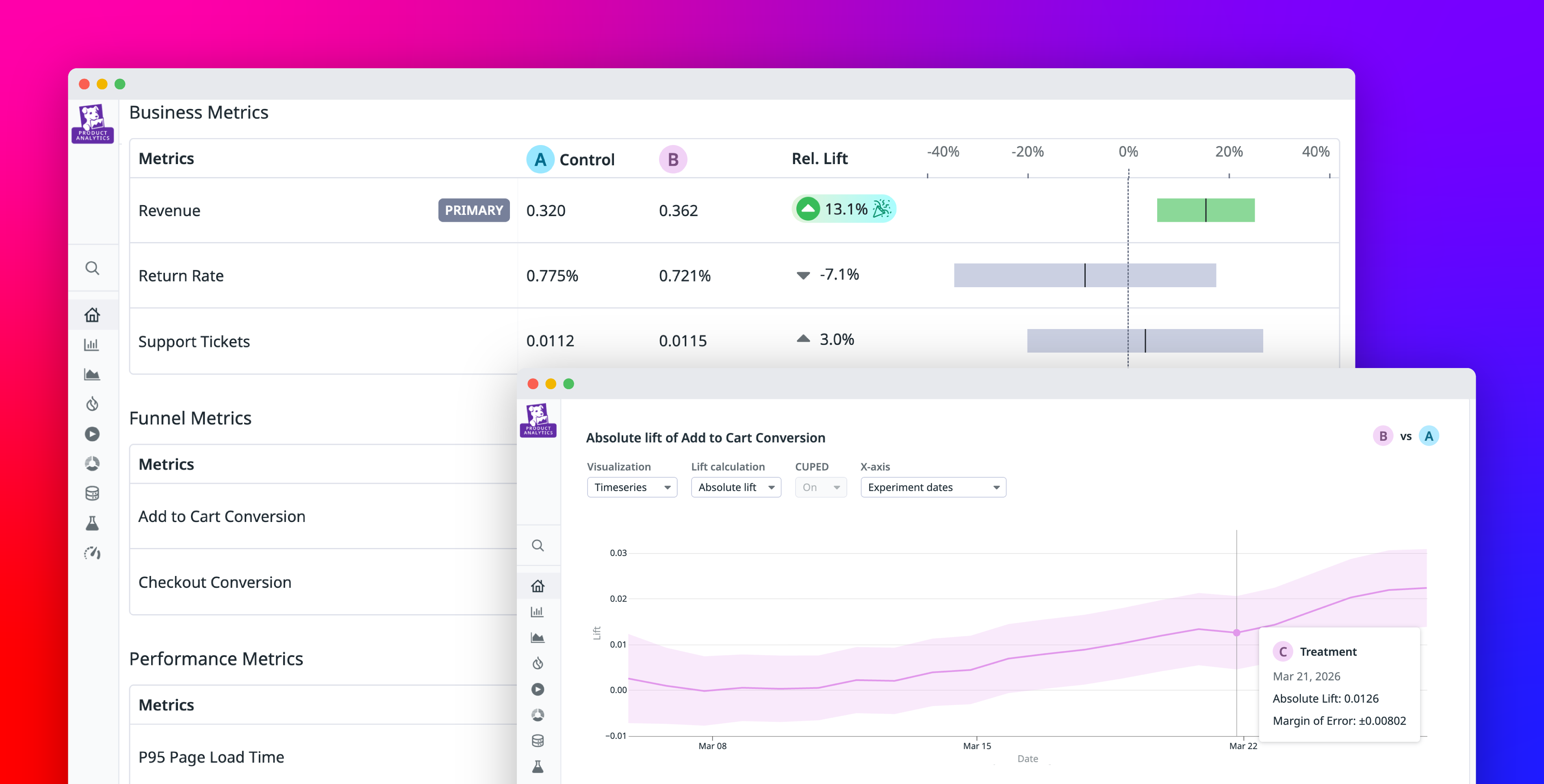The height and width of the screenshot is (784, 1544).
Task: Click the 13.1% lift badge for Revenue
Action: 844,208
